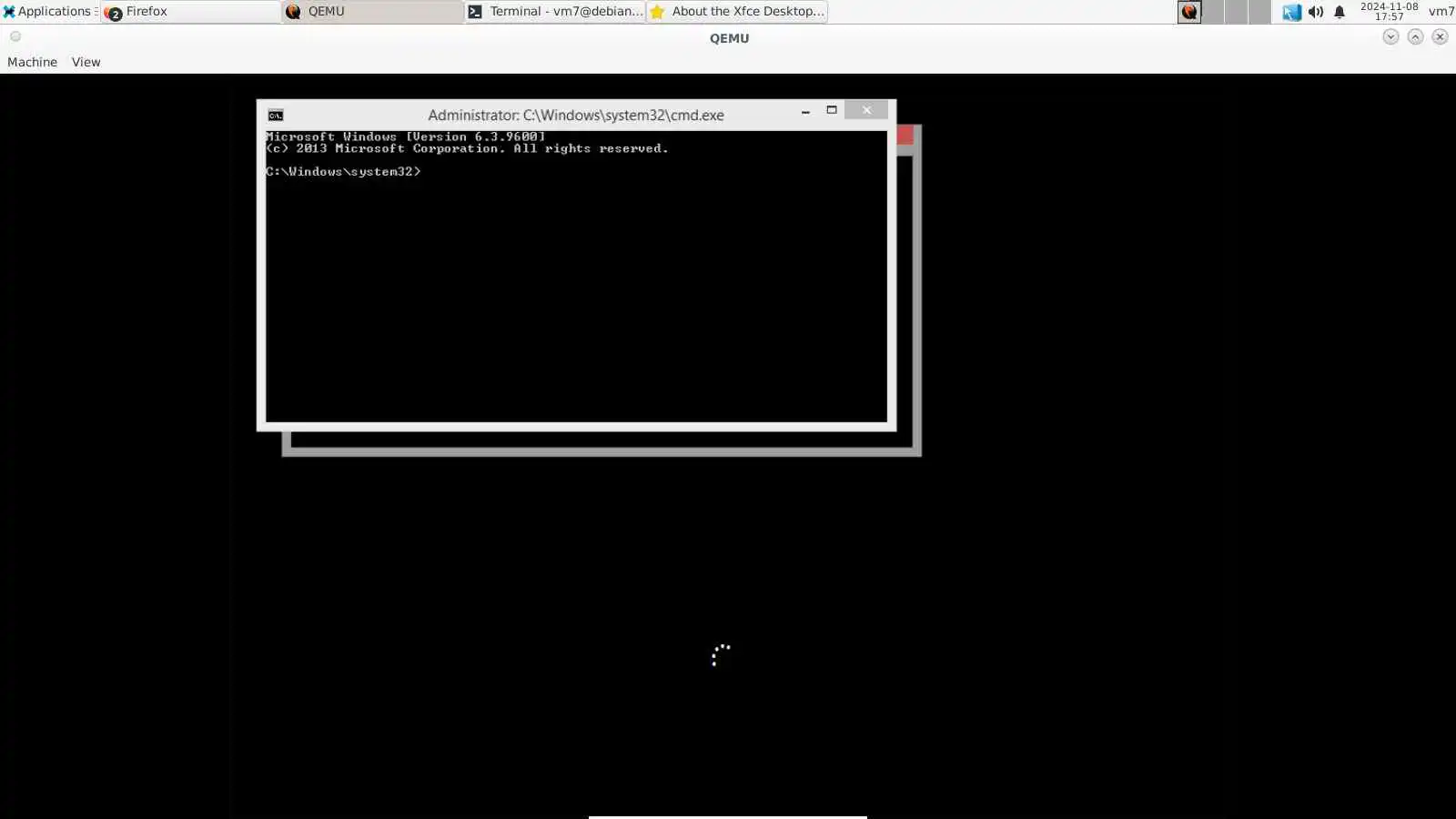This screenshot has height=819, width=1456.
Task: Click the Administrator cmd.exe title bar text
Action: click(x=576, y=116)
